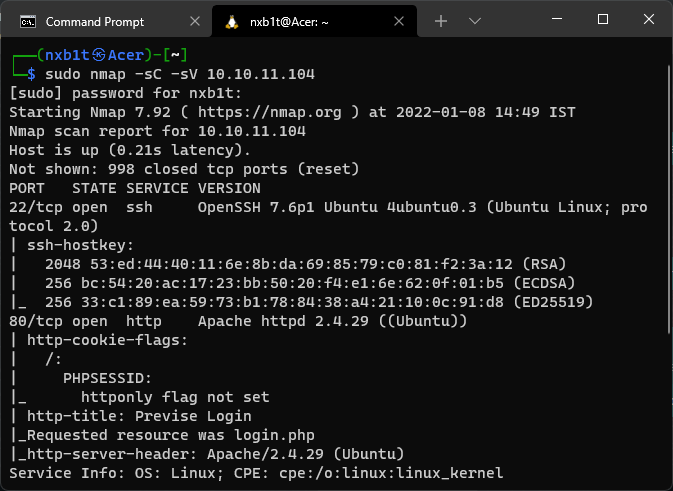Minimize the terminal window
This screenshot has width=673, height=491.
point(556,19)
